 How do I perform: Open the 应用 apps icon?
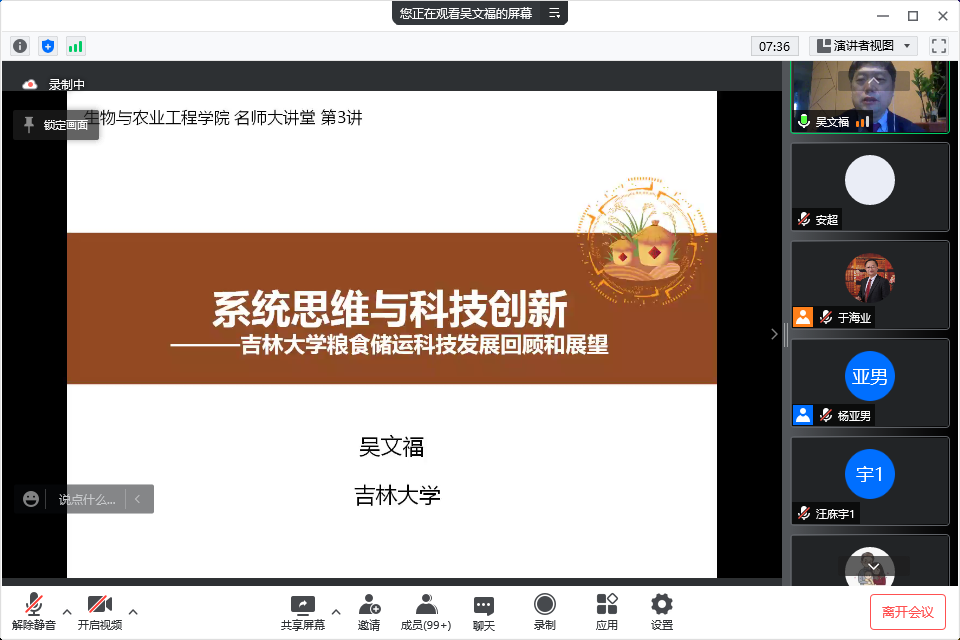(607, 611)
